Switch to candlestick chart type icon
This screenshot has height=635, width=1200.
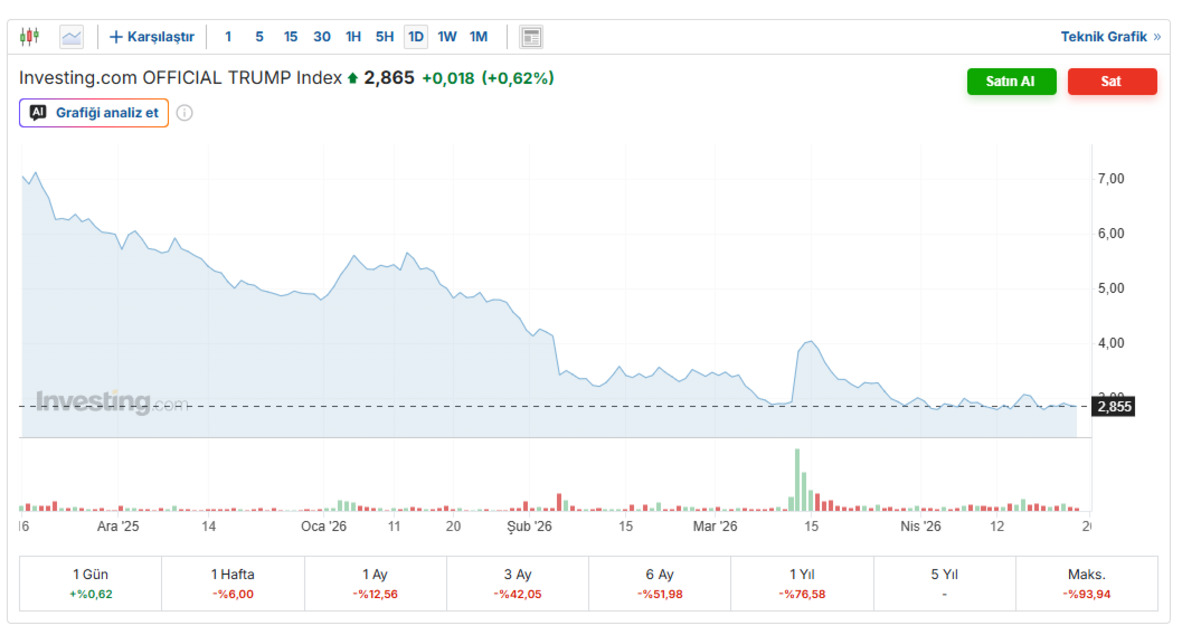click(30, 37)
